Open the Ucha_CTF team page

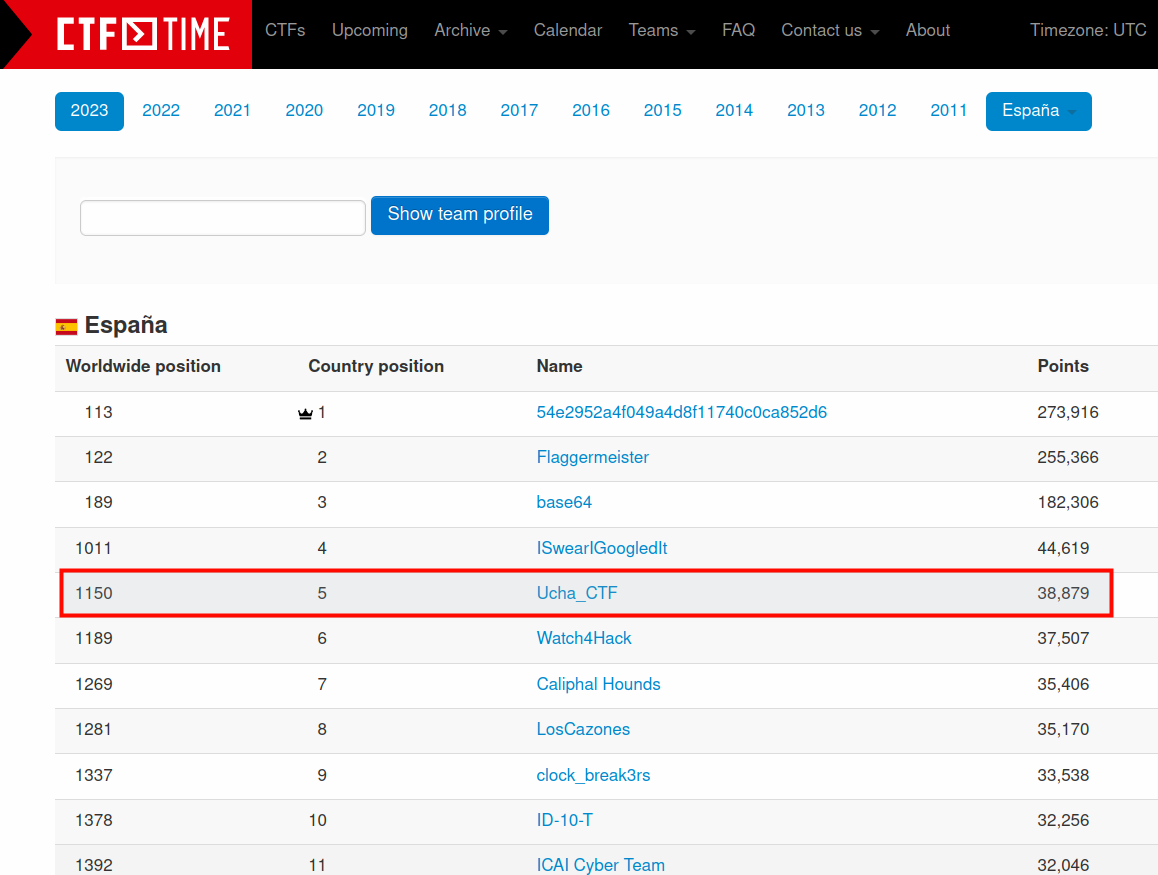(x=577, y=594)
